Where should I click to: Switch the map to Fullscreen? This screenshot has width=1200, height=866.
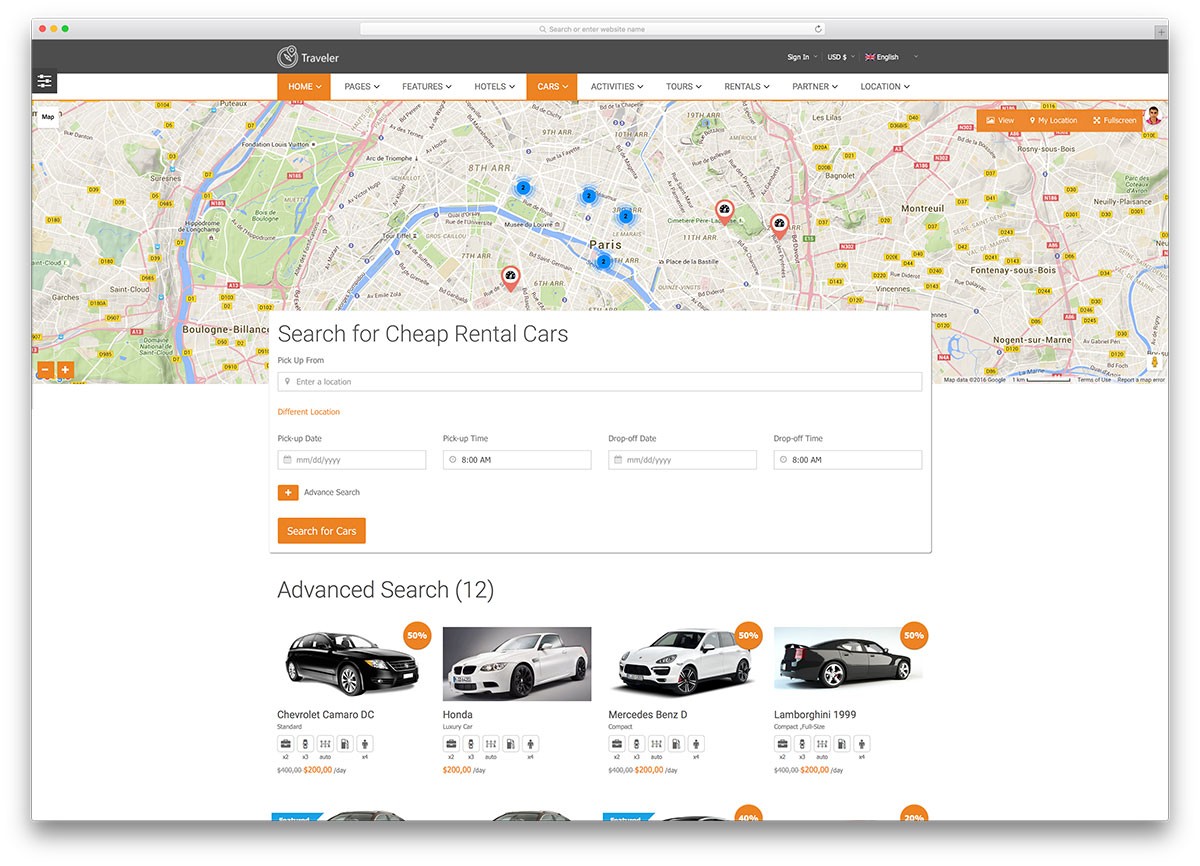point(1114,120)
